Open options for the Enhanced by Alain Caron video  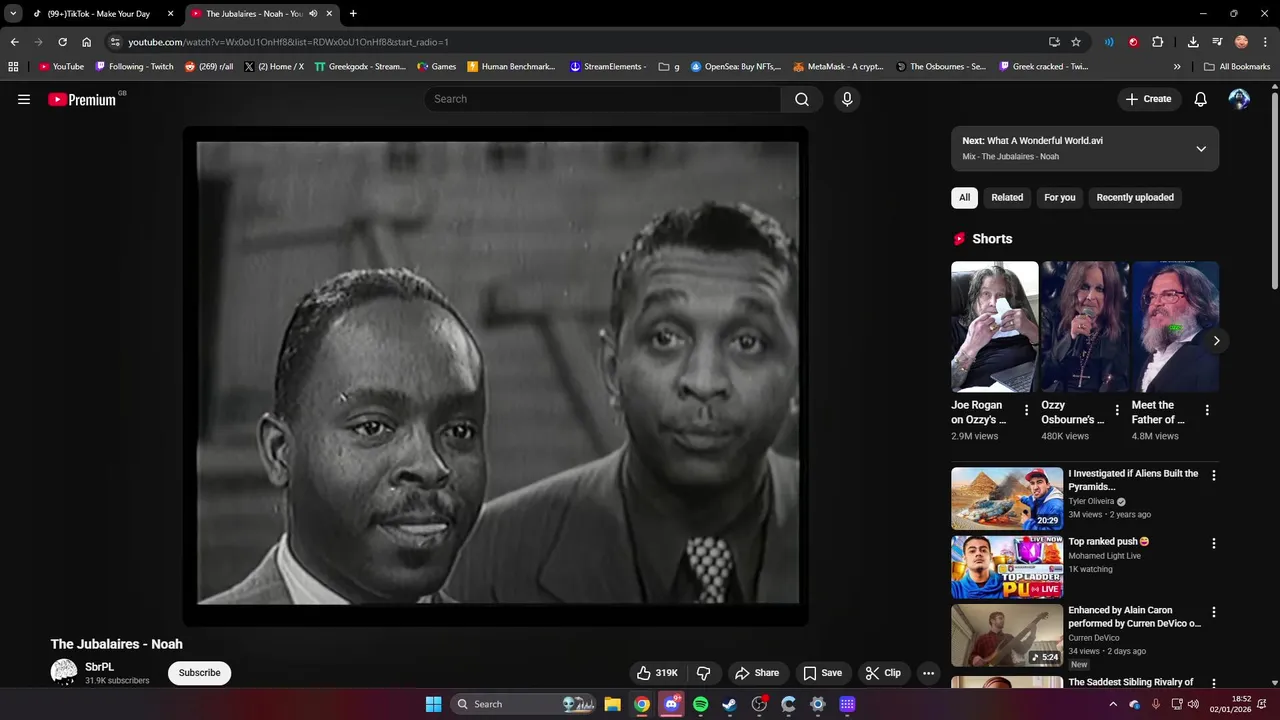(1214, 612)
